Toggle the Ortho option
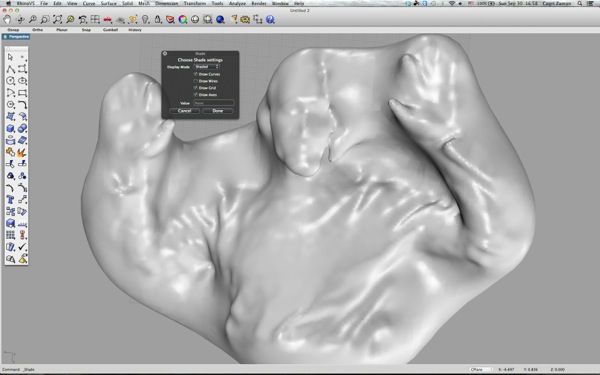Viewport: 600px width, 375px height. [x=38, y=30]
